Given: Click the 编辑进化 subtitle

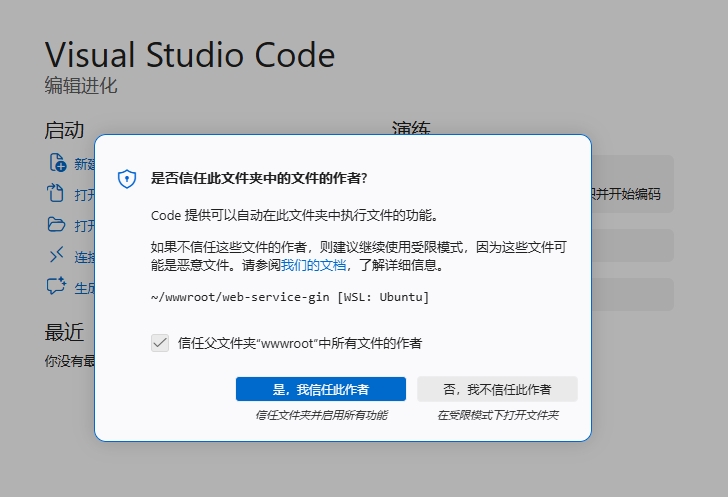Looking at the screenshot, I should (81, 85).
